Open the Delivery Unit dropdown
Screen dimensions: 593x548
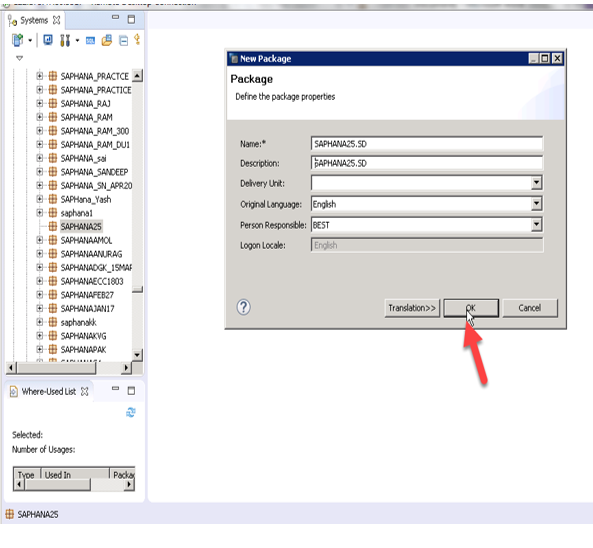tap(536, 183)
